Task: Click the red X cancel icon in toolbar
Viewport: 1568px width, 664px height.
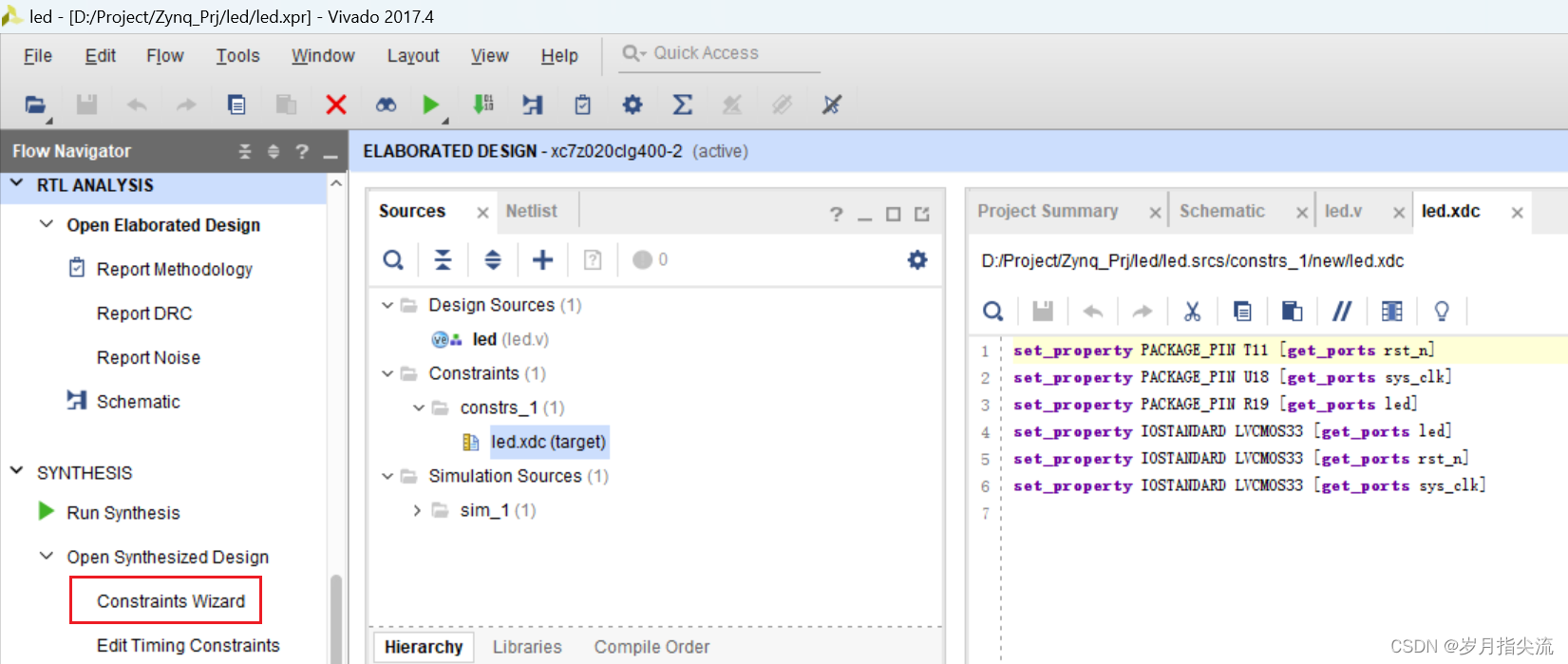Action: pos(336,104)
